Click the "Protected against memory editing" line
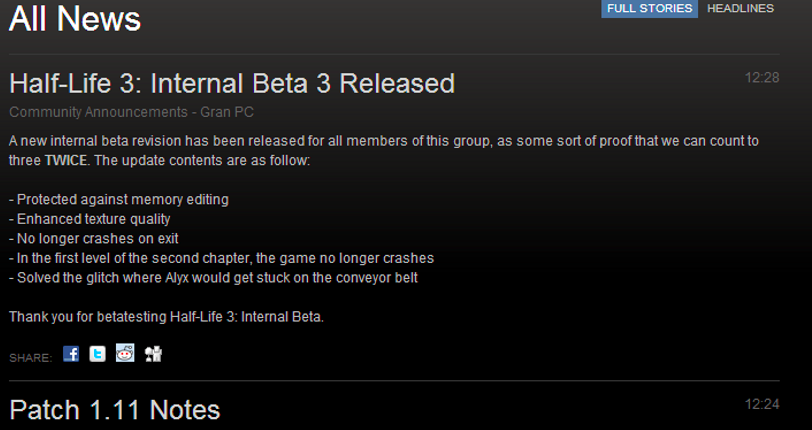Screen dimensions: 812x430 point(119,199)
